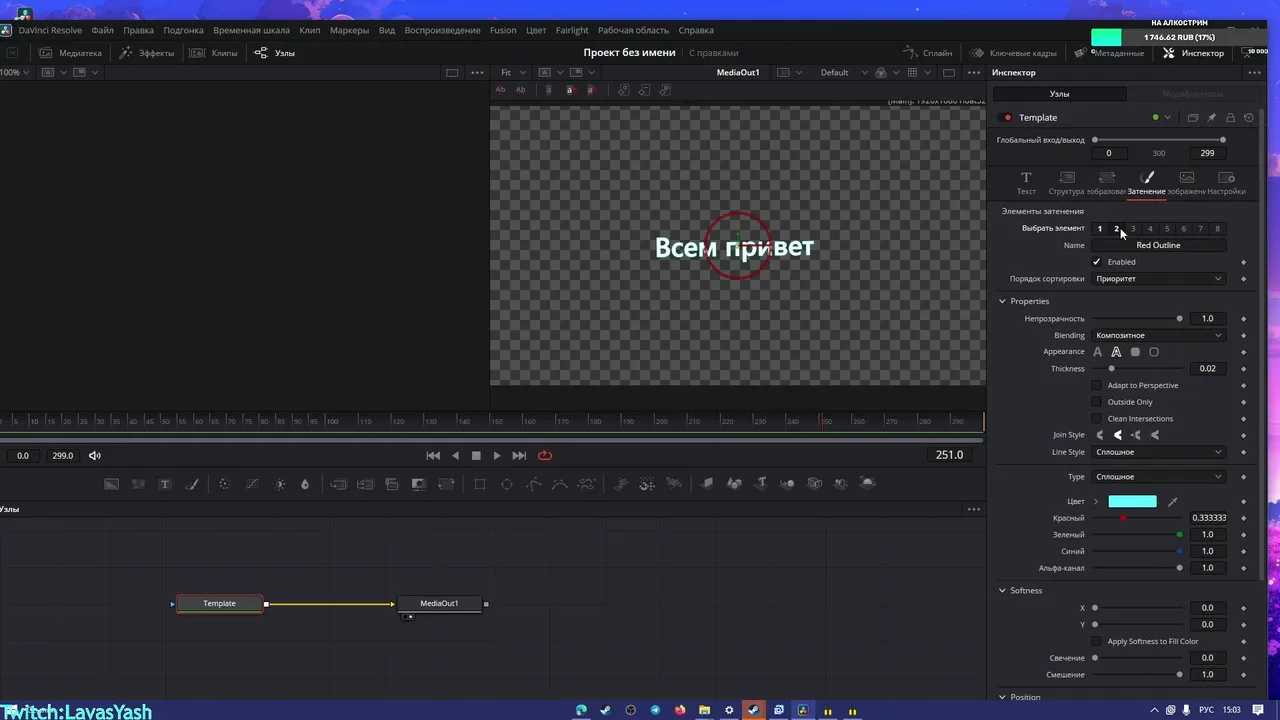Image resolution: width=1280 pixels, height=720 pixels.
Task: Play forward in the viewer
Action: (497, 455)
